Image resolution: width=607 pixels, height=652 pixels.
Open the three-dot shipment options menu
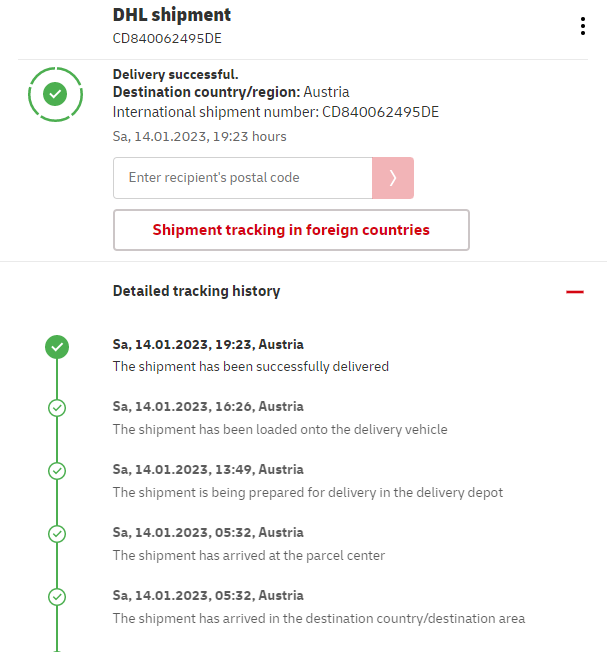582,26
